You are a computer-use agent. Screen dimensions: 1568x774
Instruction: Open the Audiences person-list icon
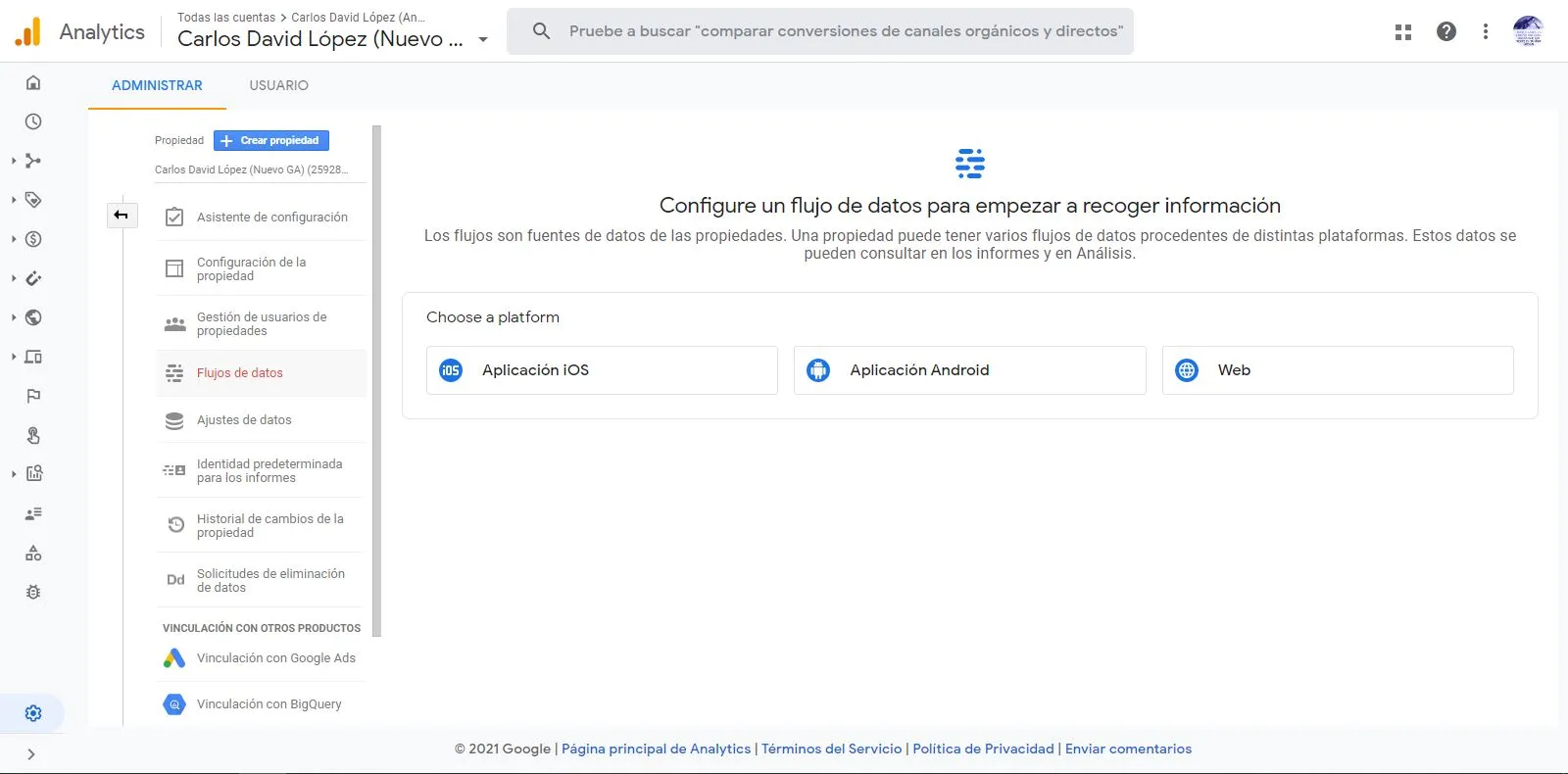pos(33,513)
